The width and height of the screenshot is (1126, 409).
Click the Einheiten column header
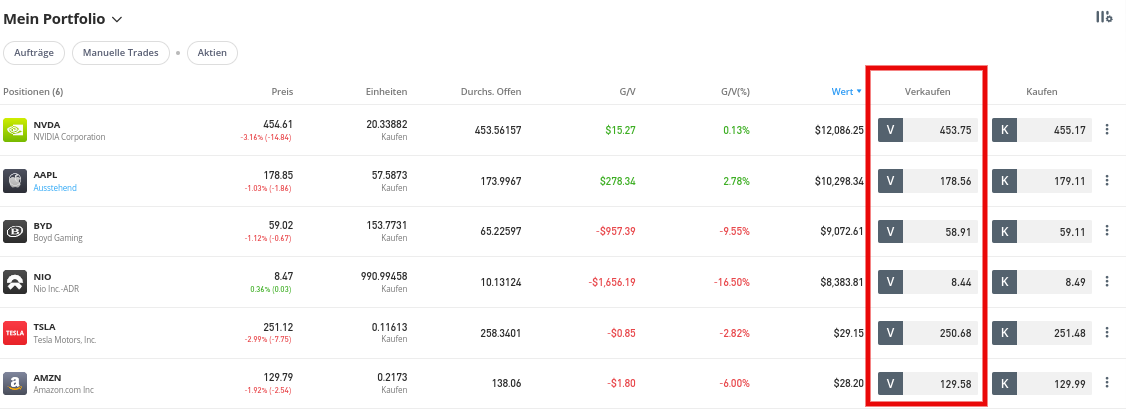point(386,92)
